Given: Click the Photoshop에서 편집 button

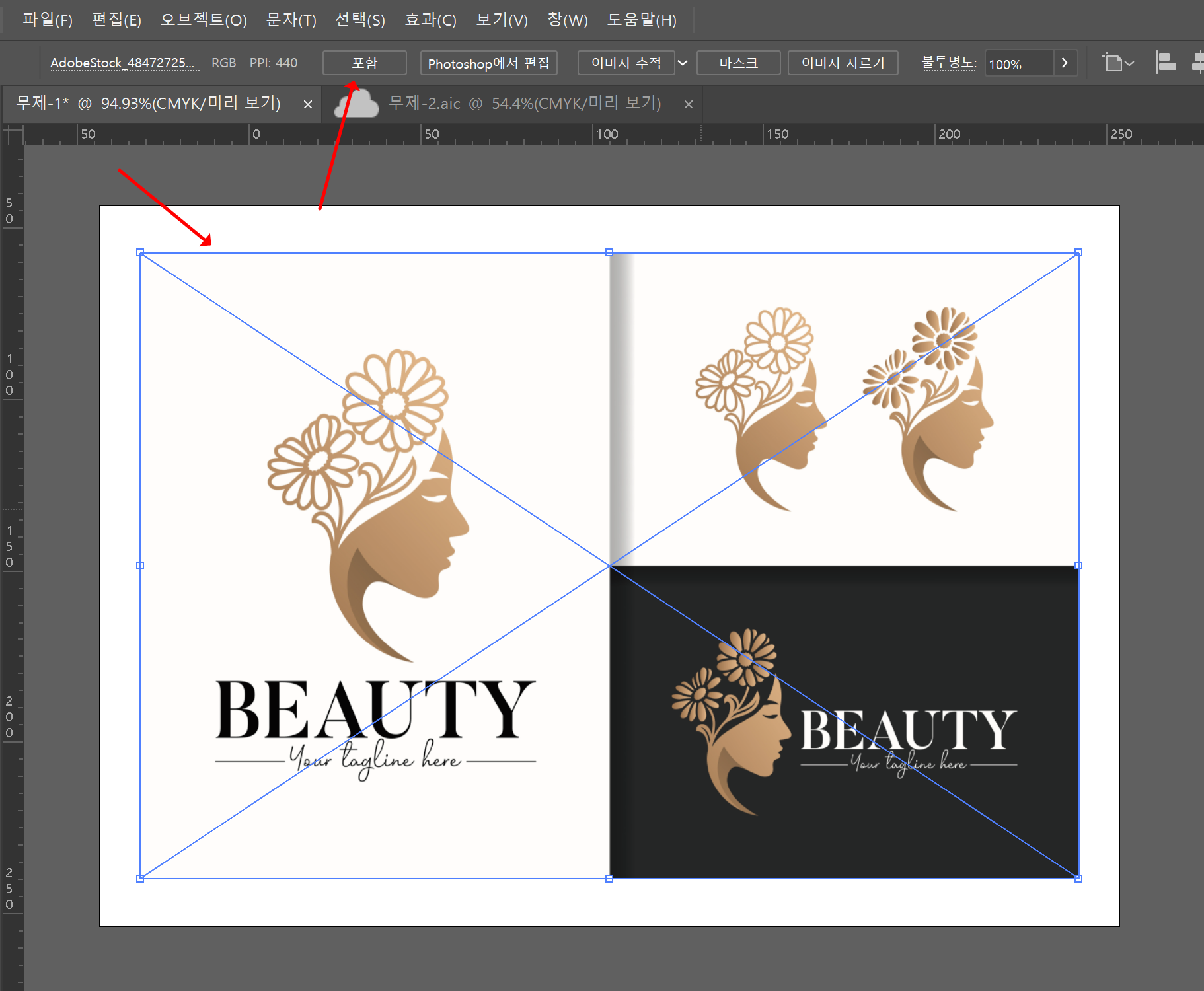Looking at the screenshot, I should coord(489,63).
